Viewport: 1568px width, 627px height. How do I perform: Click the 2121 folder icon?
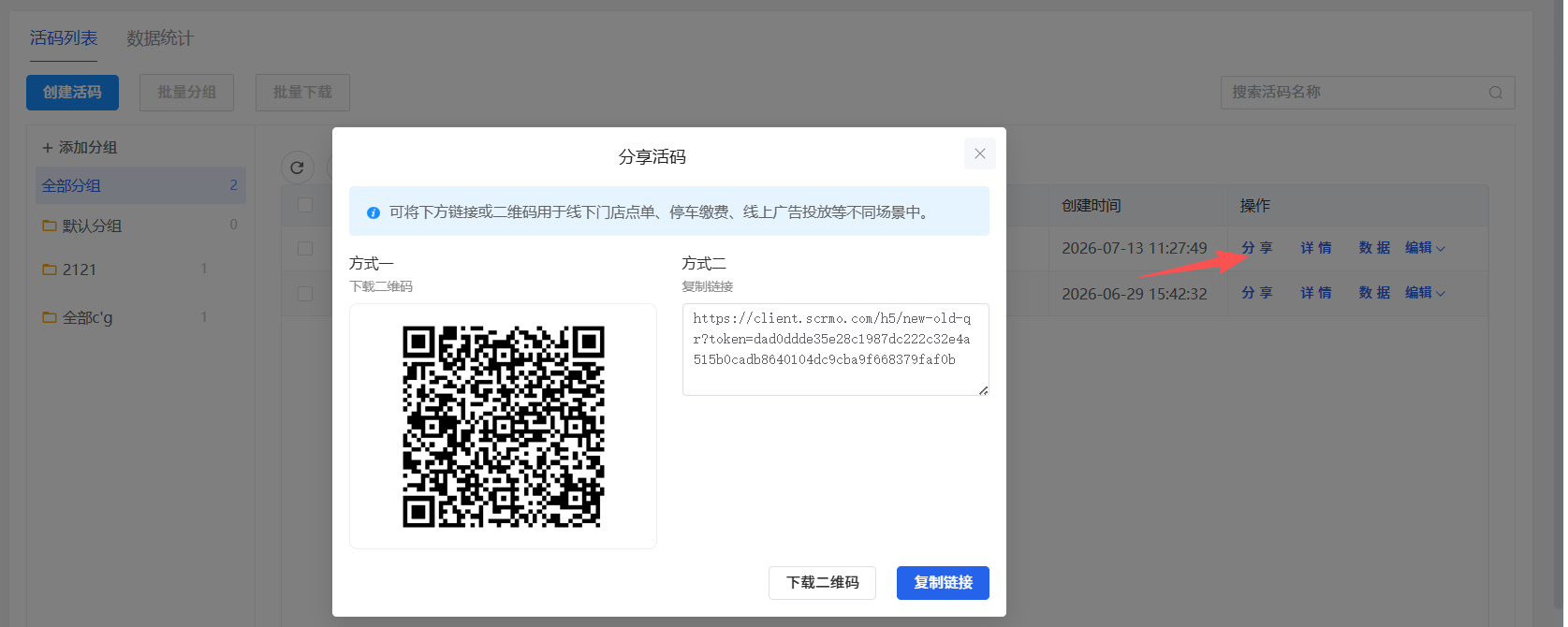[x=50, y=270]
